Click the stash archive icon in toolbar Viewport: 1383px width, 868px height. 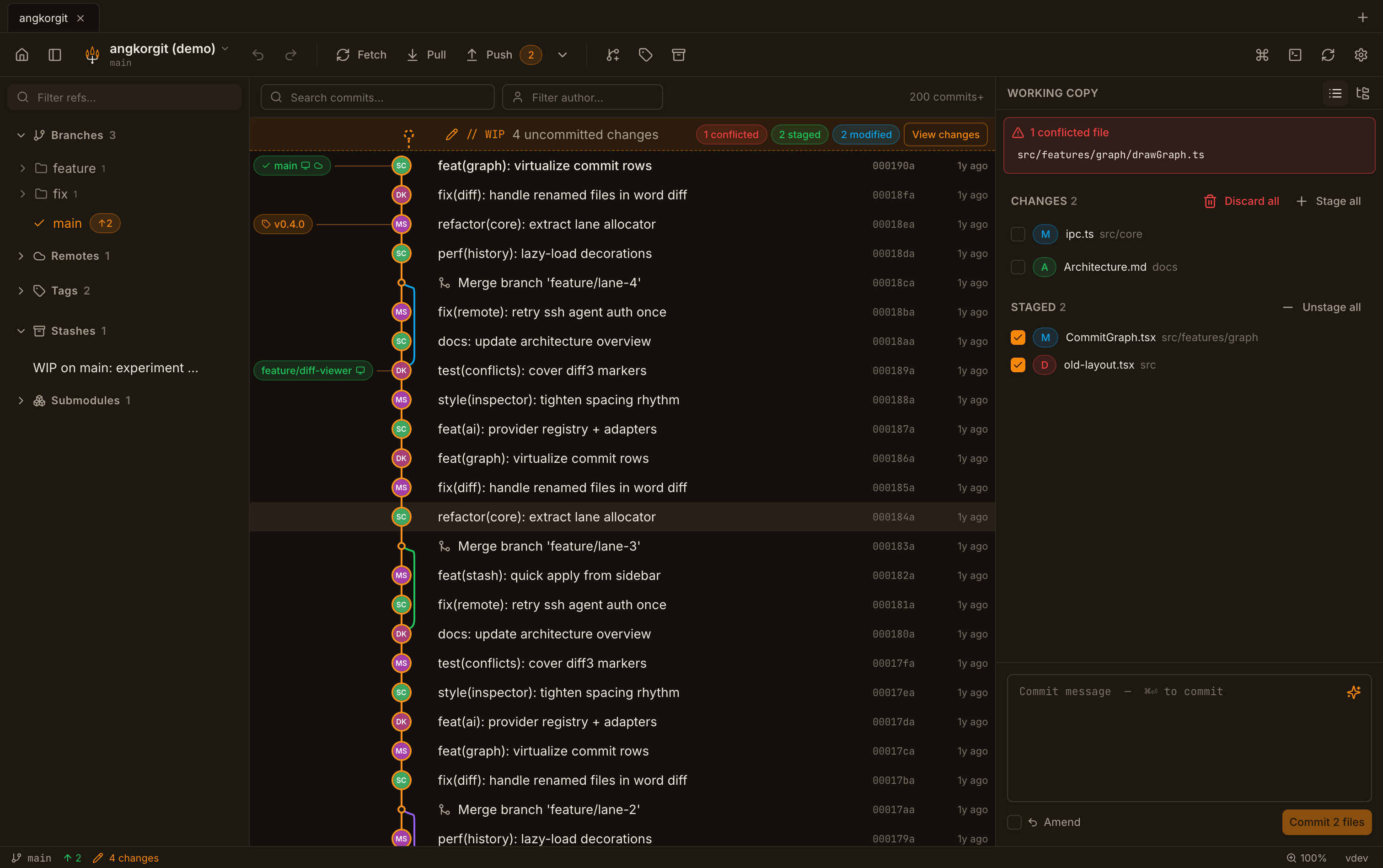pyautogui.click(x=679, y=54)
